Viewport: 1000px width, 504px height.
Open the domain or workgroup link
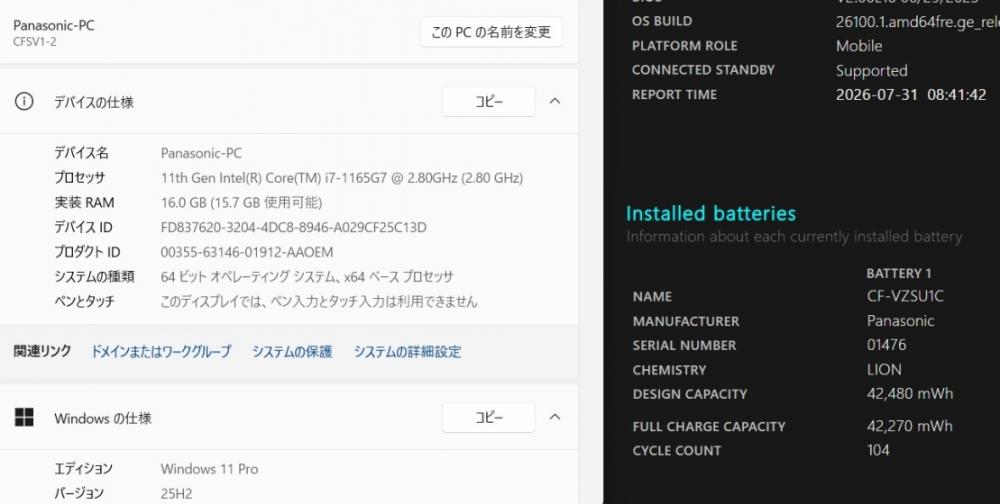[x=161, y=352]
